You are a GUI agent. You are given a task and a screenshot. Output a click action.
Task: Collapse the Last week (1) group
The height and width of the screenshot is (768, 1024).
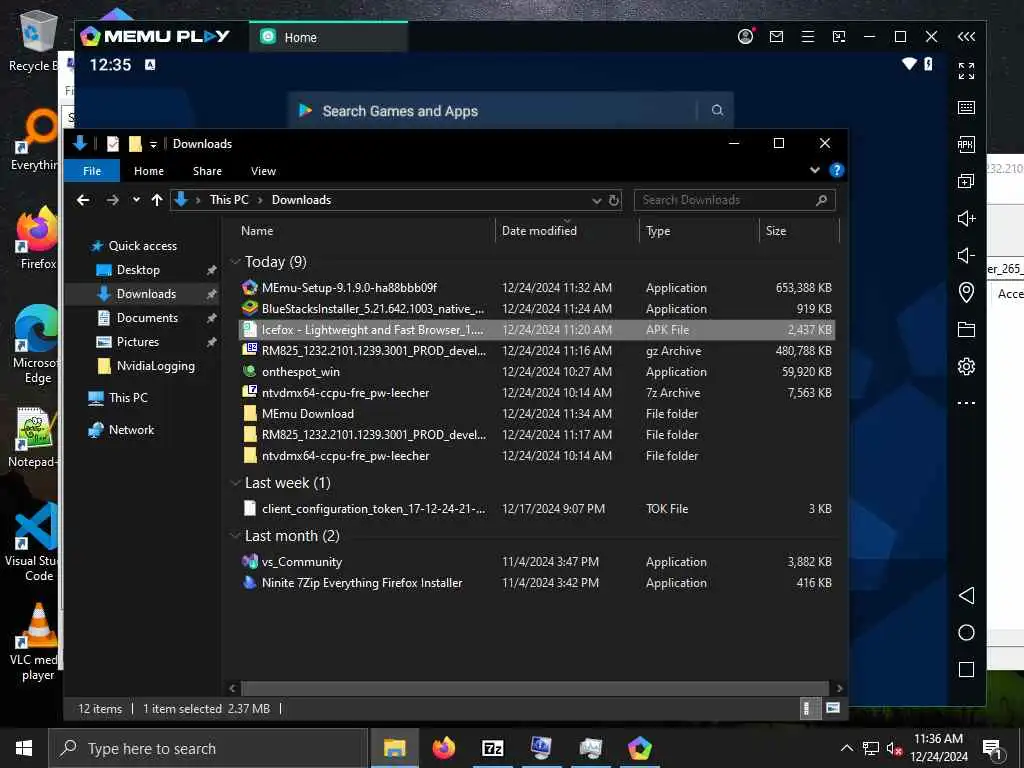point(236,483)
